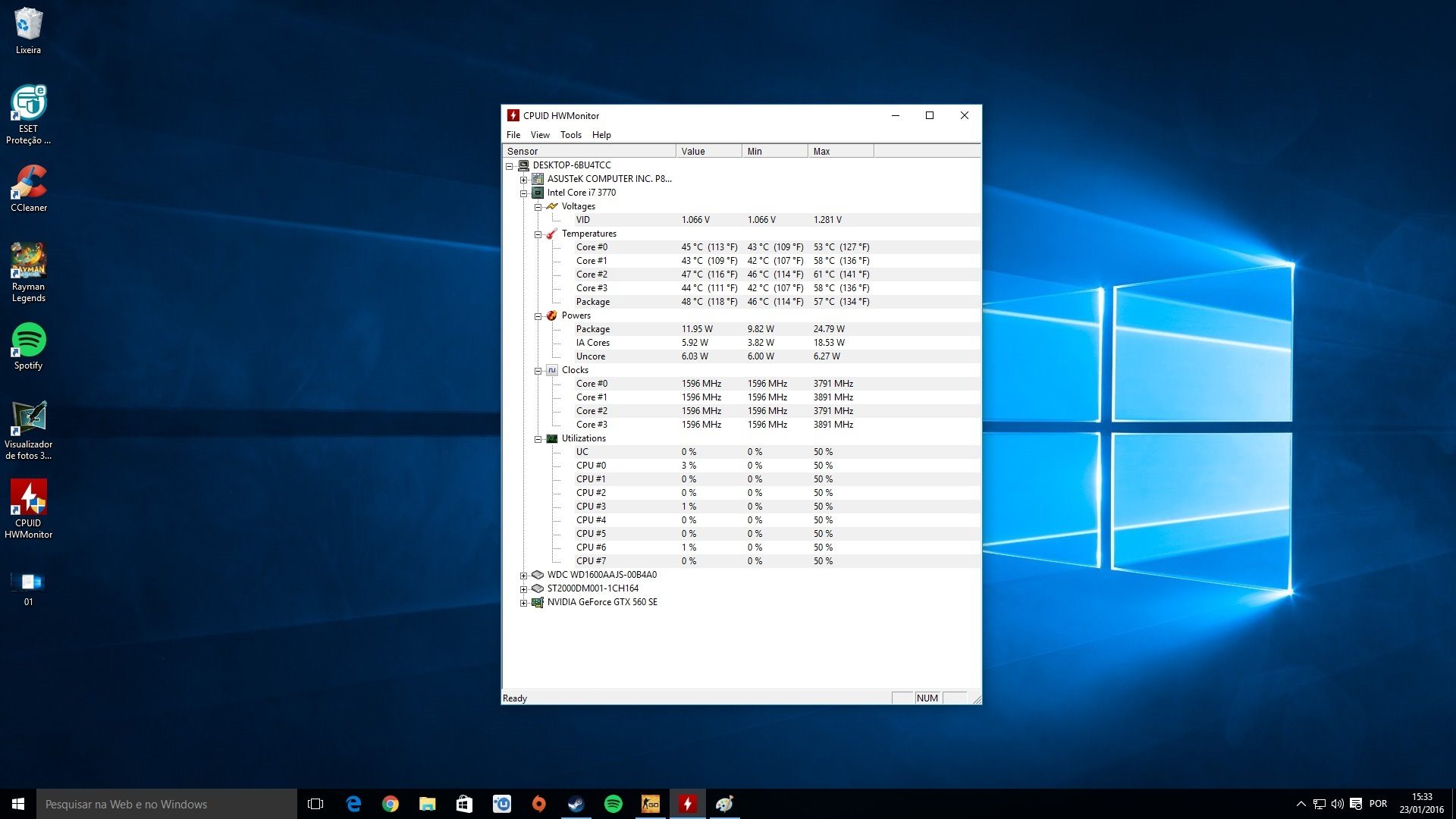The image size is (1456, 819).
Task: Click the volume speaker tray icon
Action: (1338, 804)
